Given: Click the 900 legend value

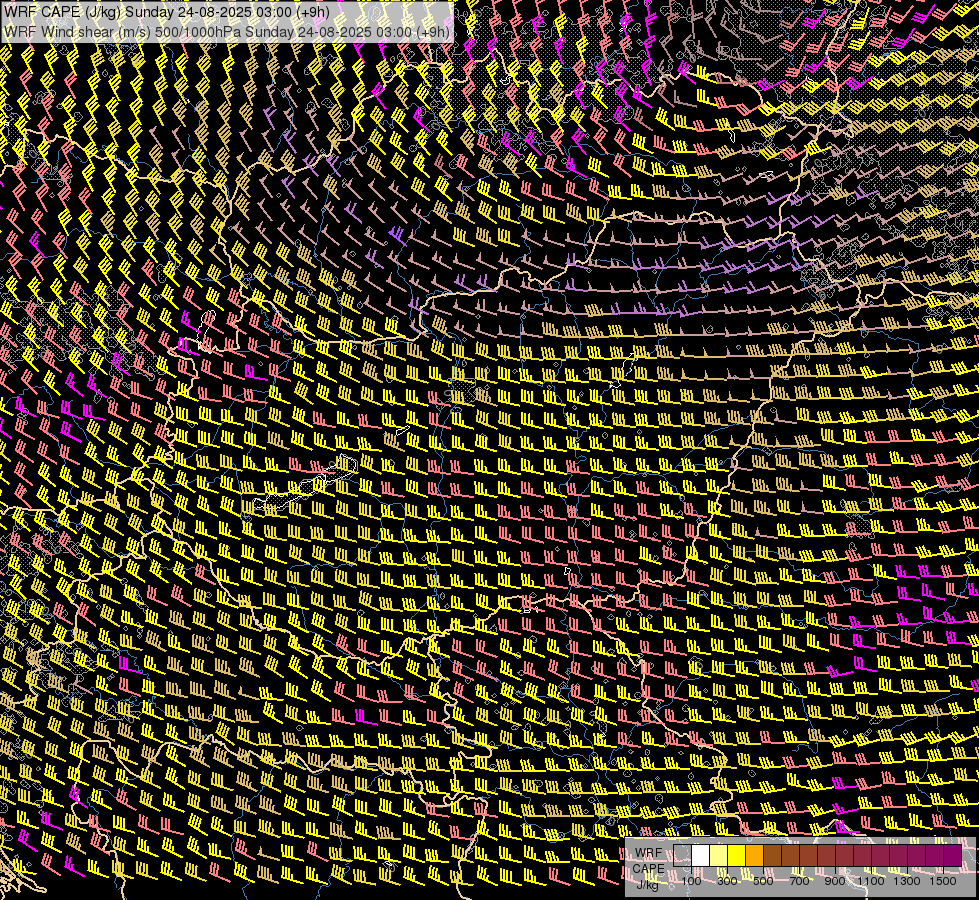Looking at the screenshot, I should (835, 881).
